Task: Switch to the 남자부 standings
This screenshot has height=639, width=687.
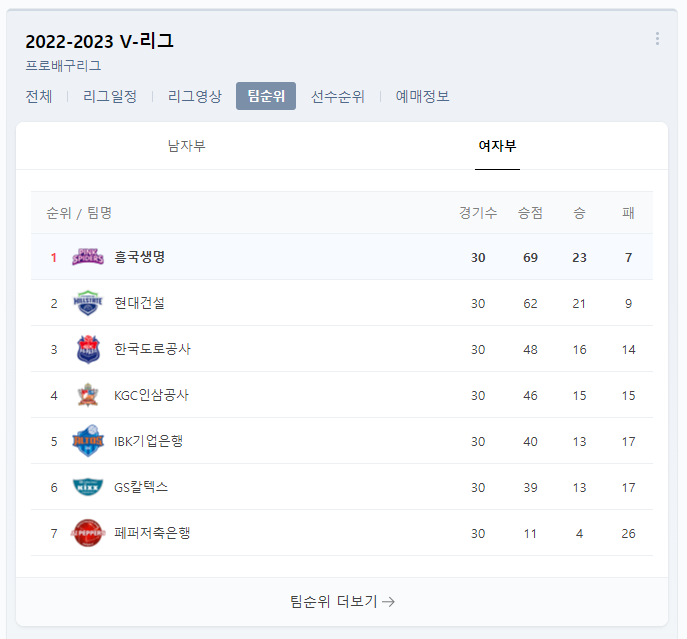Action: (x=187, y=146)
